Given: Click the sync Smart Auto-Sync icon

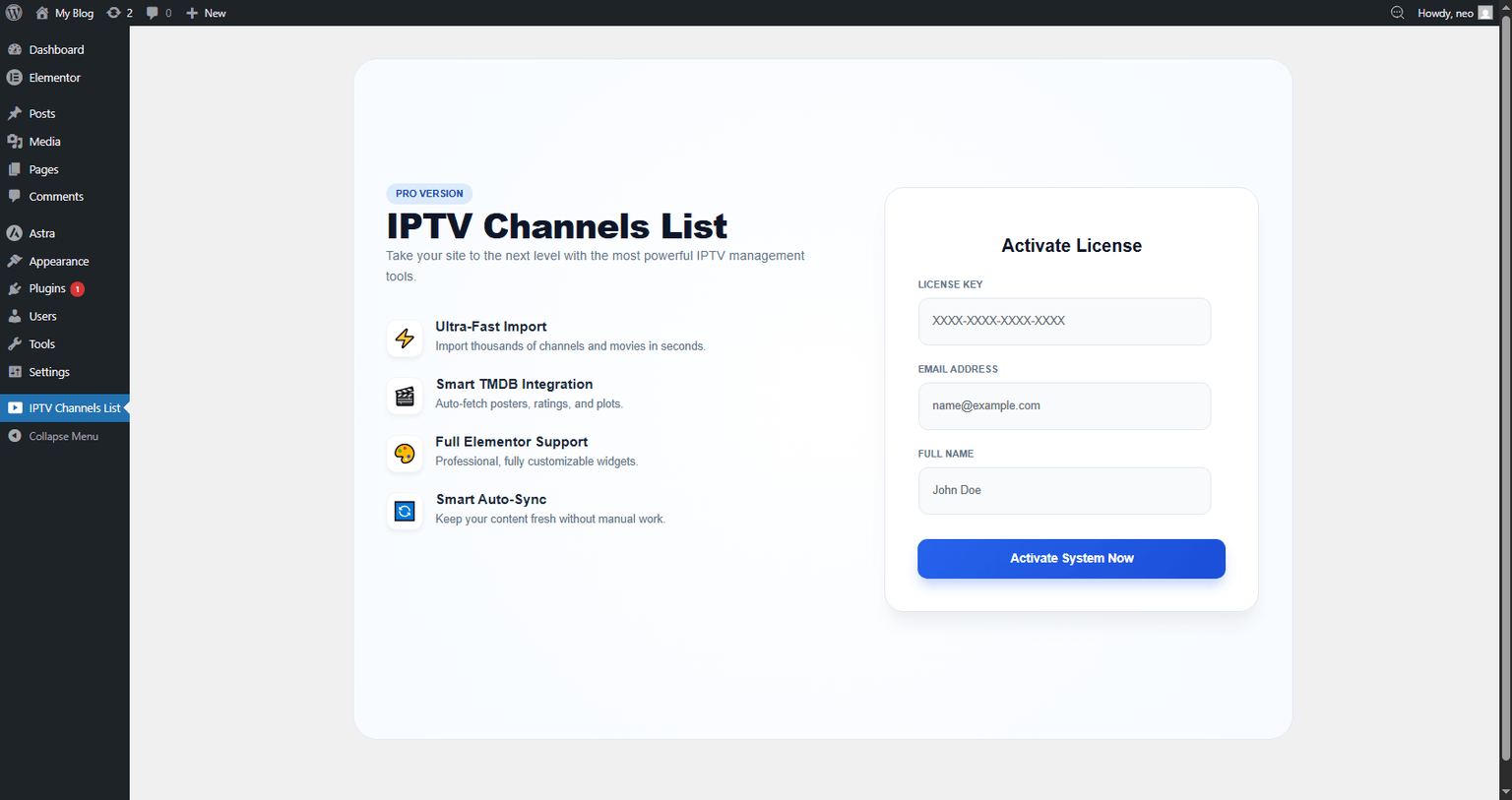Looking at the screenshot, I should (x=405, y=512).
